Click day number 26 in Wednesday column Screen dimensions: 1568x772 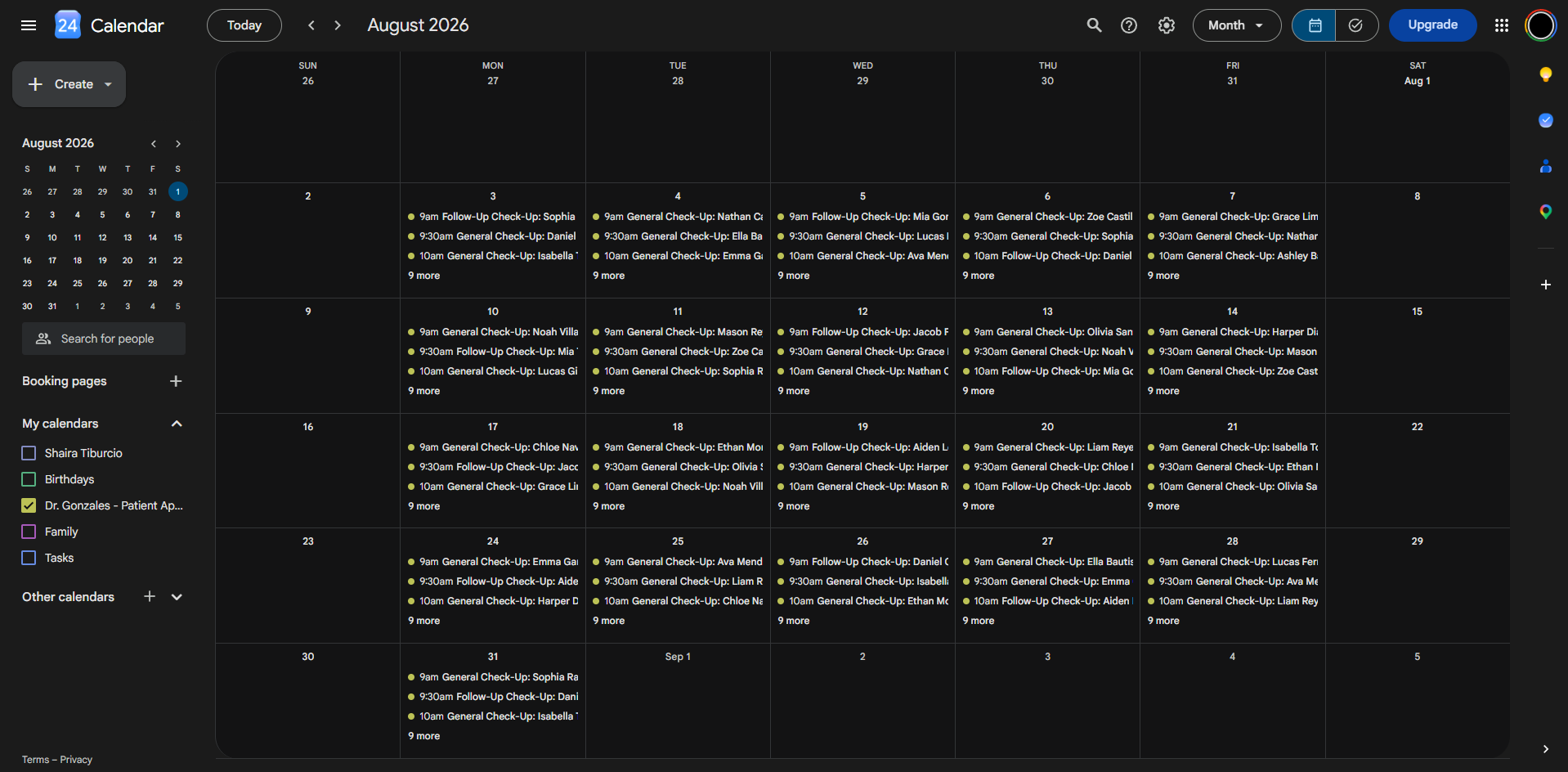coord(862,541)
